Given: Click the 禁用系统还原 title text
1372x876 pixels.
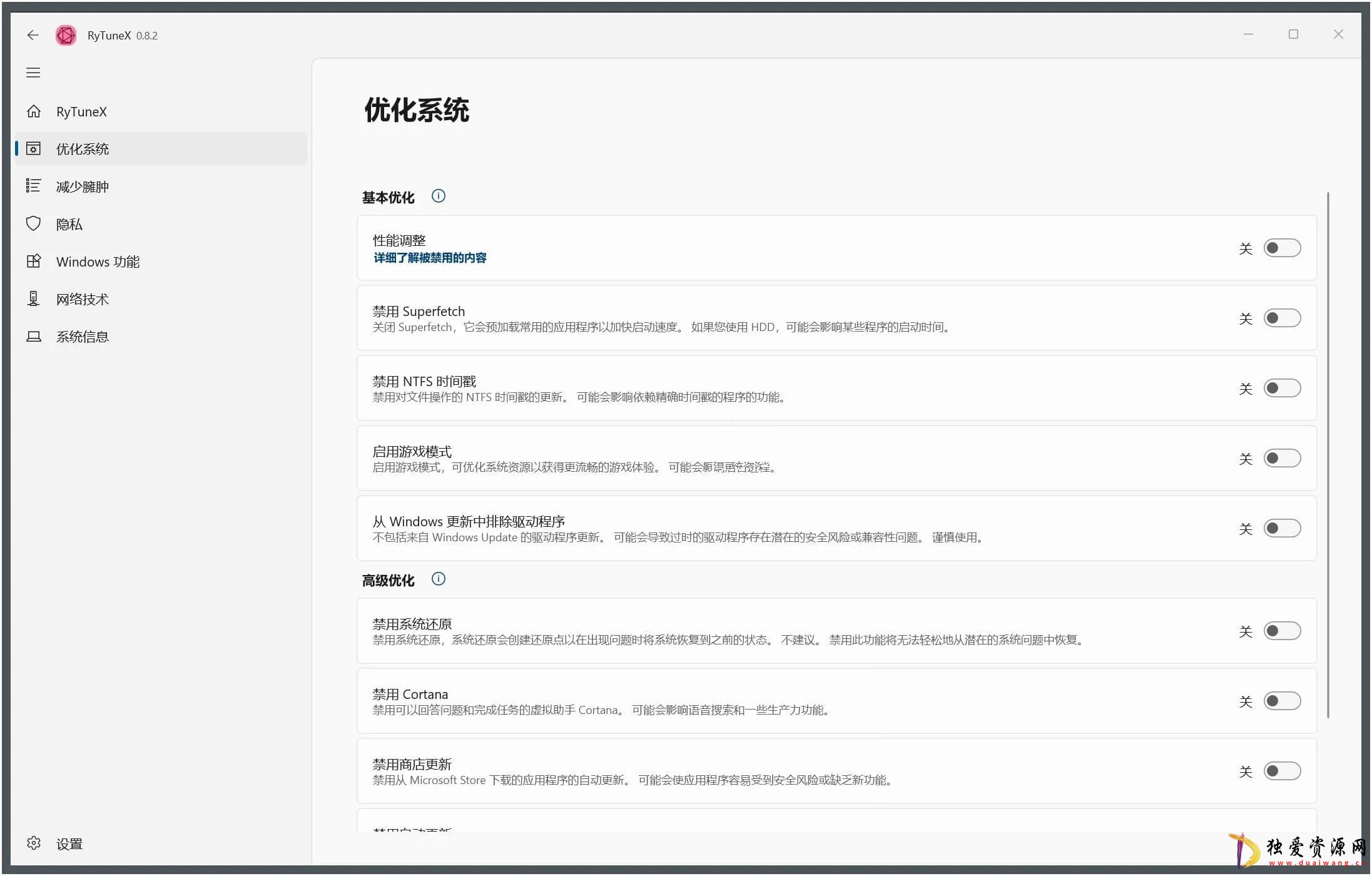Looking at the screenshot, I should click(x=412, y=624).
